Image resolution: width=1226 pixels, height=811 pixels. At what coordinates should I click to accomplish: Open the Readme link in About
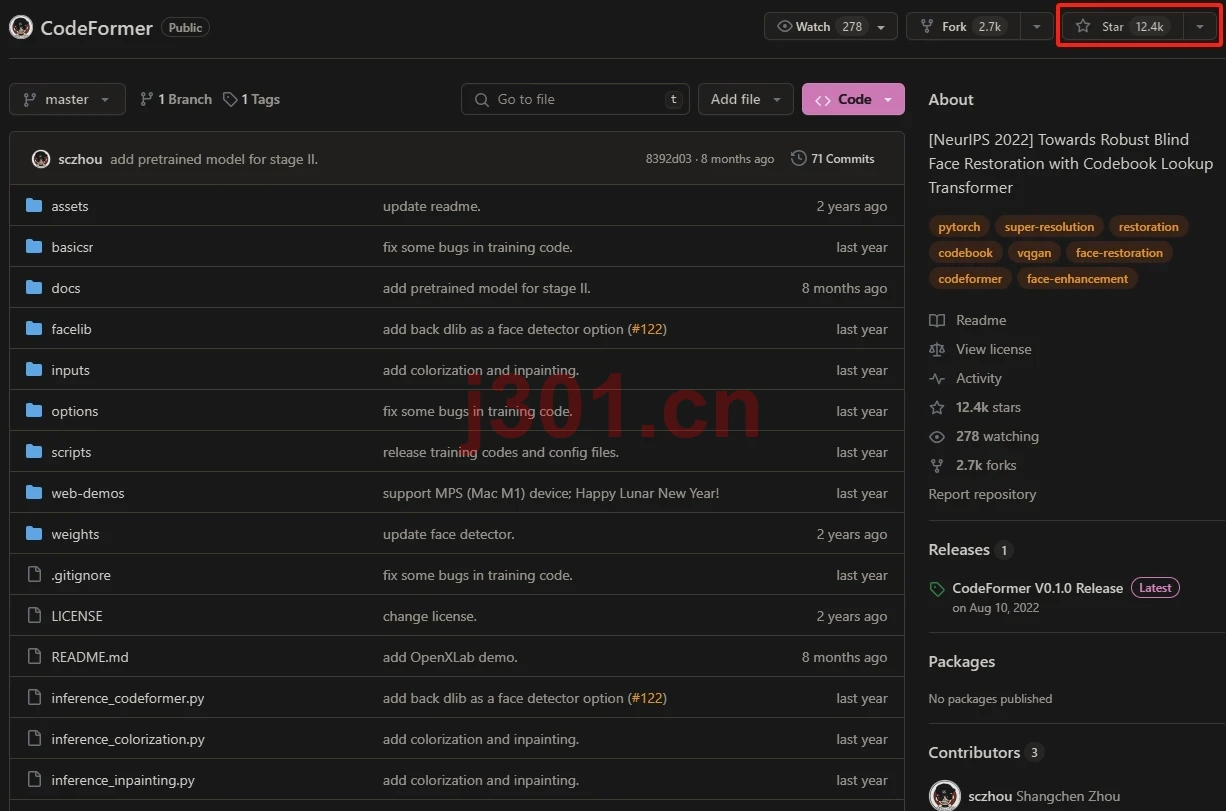981,320
